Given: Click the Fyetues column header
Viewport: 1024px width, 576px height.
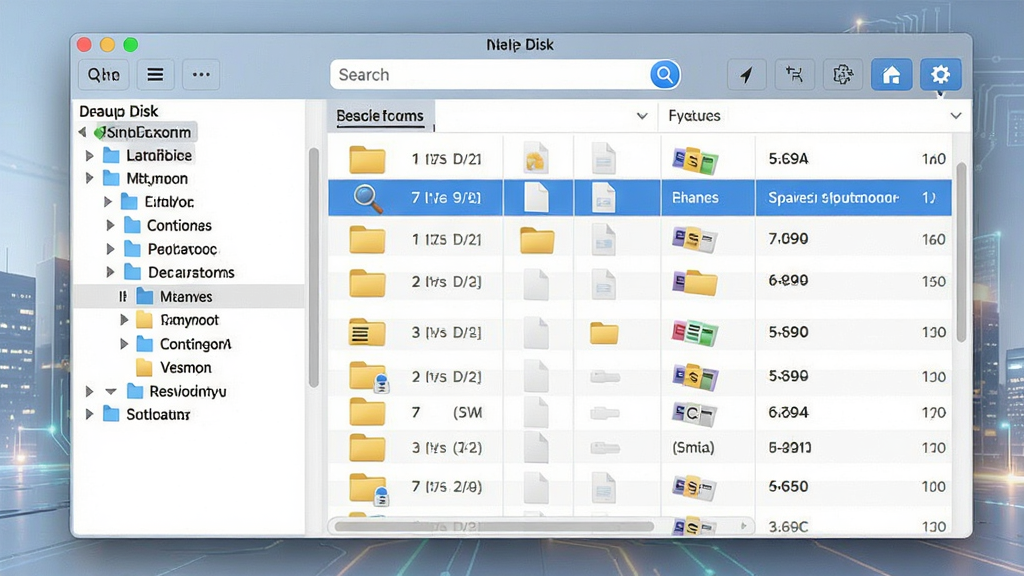Looking at the screenshot, I should pos(694,116).
